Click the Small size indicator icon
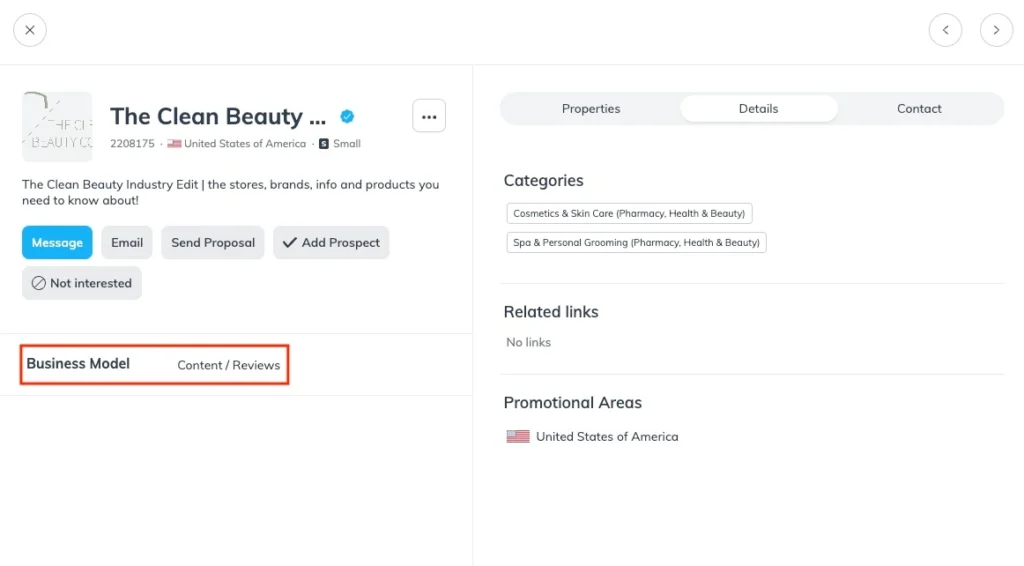 [x=324, y=144]
